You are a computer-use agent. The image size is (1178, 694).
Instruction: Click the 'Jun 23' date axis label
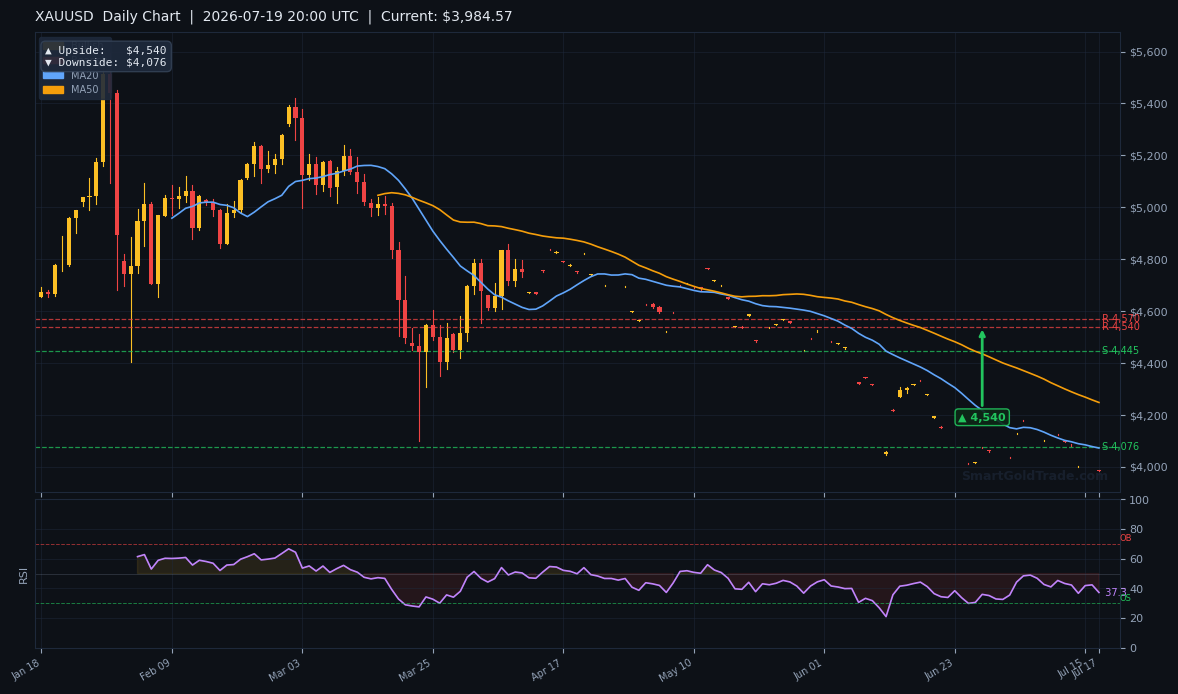(x=939, y=668)
